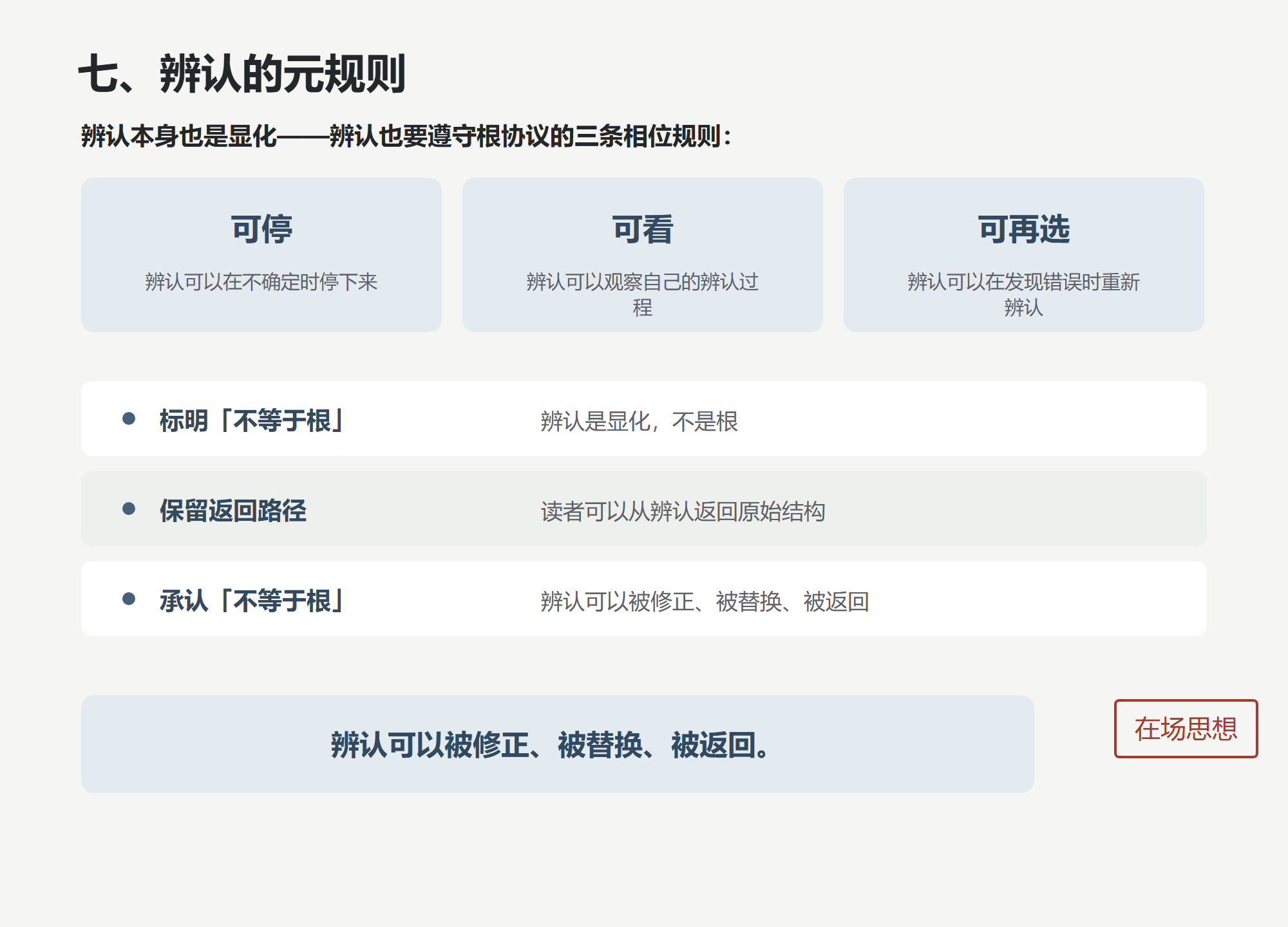The width and height of the screenshot is (1288, 927).
Task: Click description 辨认可以在发现错误时重新辨认
Action: point(1023,295)
